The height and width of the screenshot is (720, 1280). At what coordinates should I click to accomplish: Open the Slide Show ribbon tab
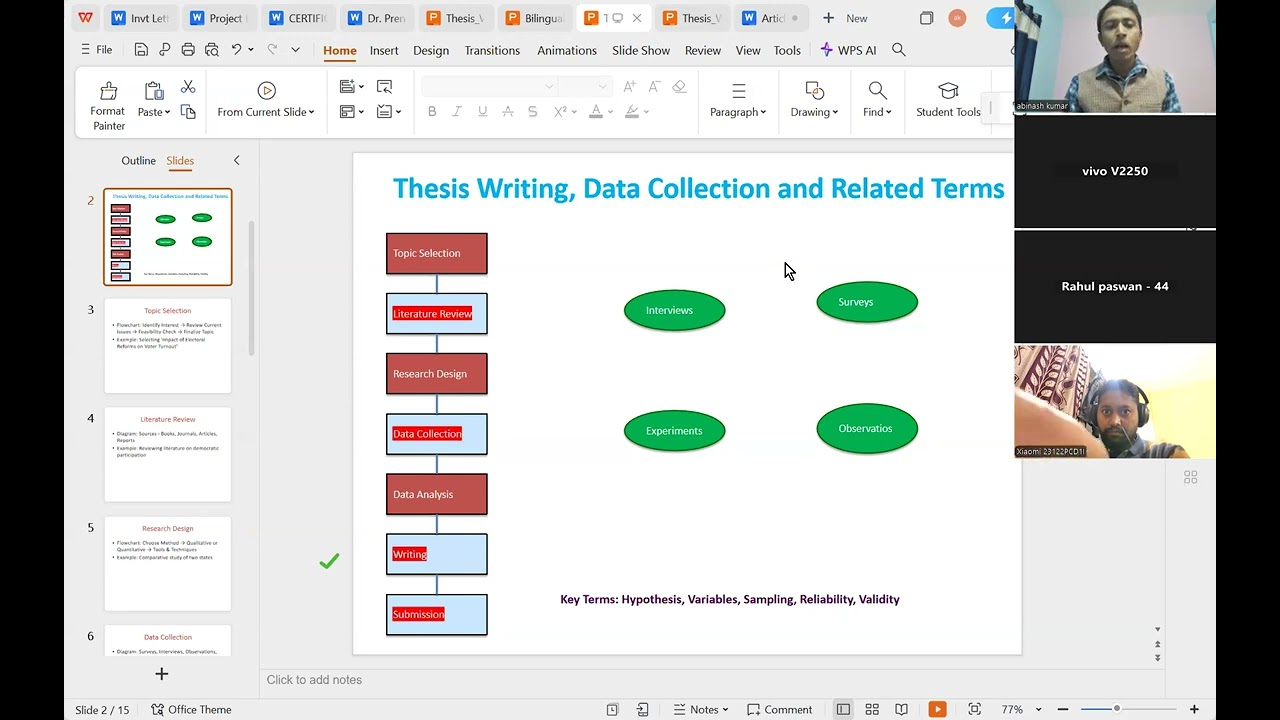[x=641, y=50]
